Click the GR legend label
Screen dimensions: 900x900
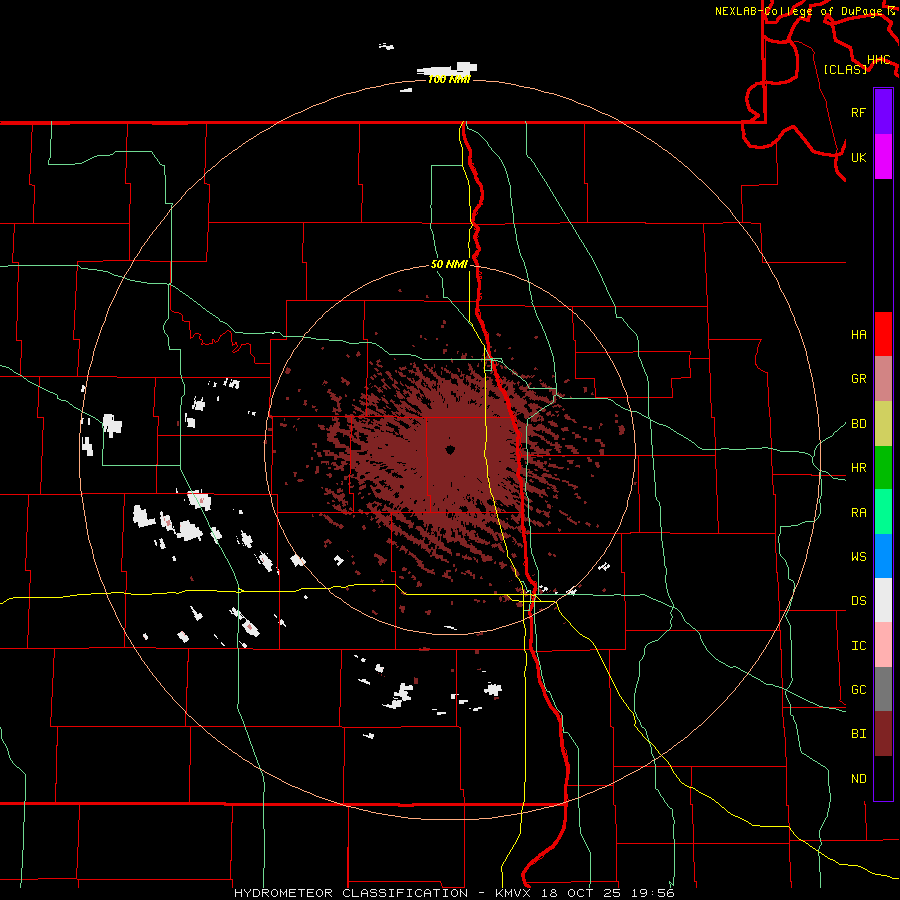pos(858,379)
